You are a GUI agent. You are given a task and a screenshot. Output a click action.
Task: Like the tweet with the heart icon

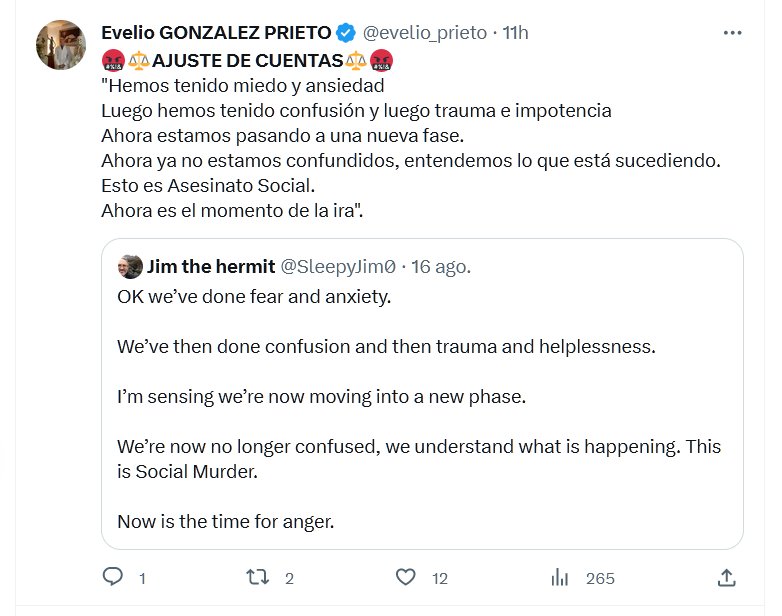(x=405, y=577)
